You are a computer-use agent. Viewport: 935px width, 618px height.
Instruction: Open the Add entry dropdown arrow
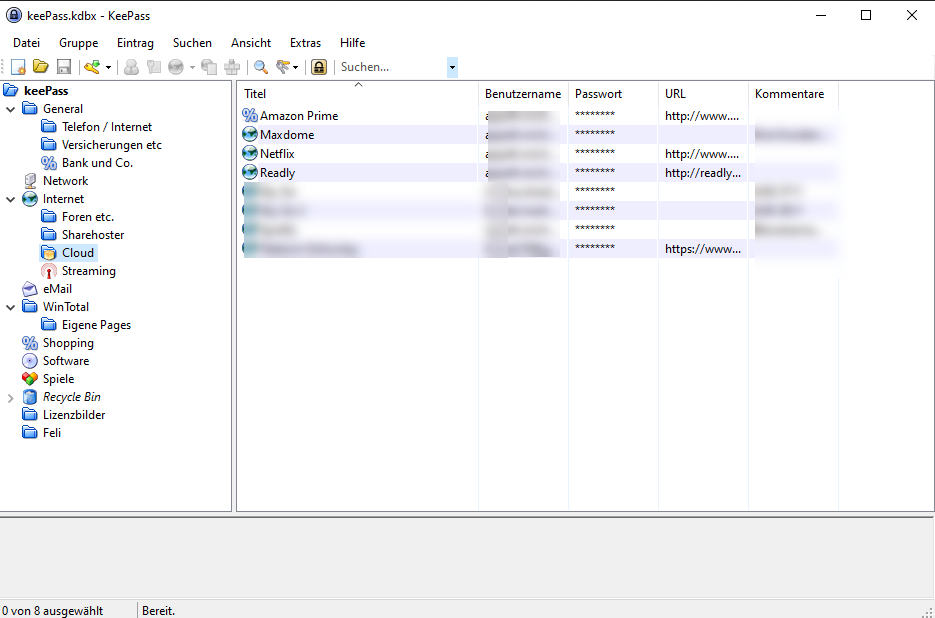tap(108, 67)
